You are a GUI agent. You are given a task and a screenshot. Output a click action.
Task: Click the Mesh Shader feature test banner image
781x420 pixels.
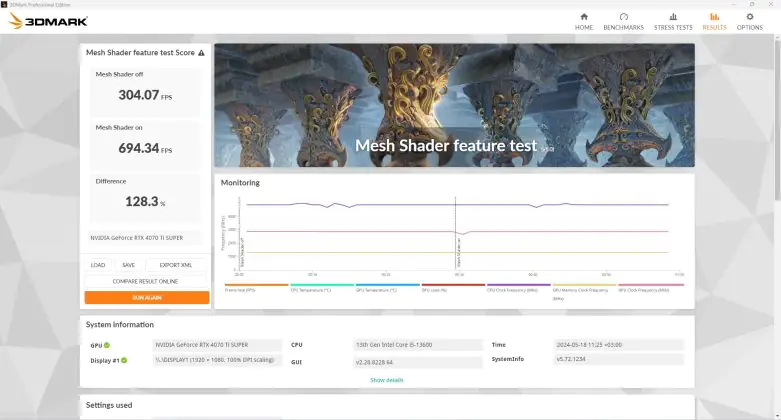pos(454,105)
